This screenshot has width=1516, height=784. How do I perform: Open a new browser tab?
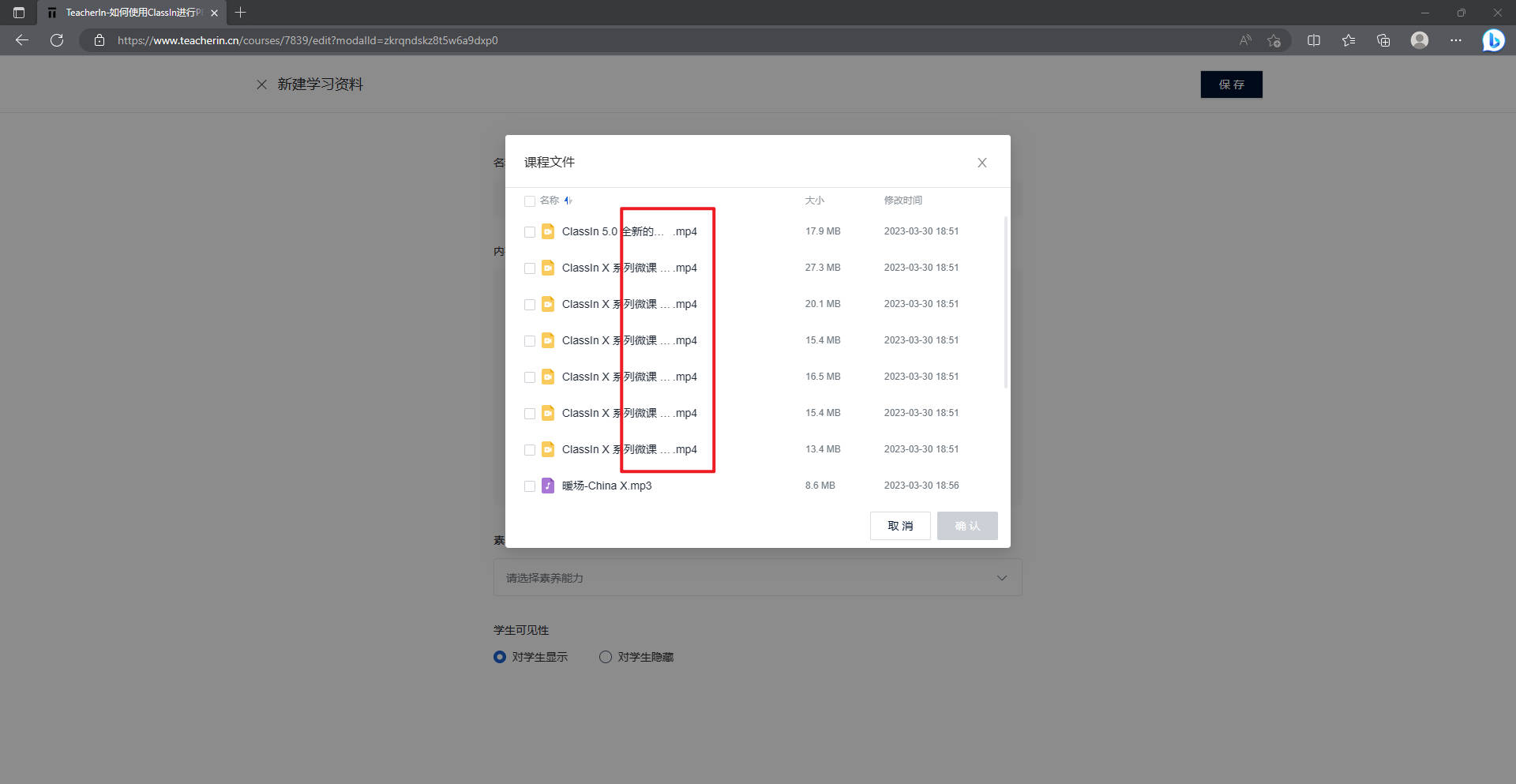click(x=241, y=13)
